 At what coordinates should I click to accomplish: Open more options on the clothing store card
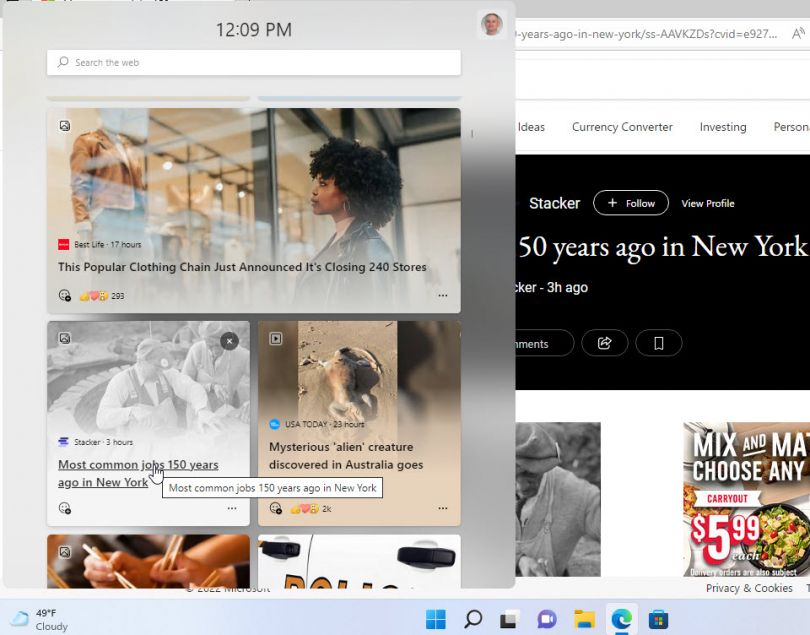(443, 294)
